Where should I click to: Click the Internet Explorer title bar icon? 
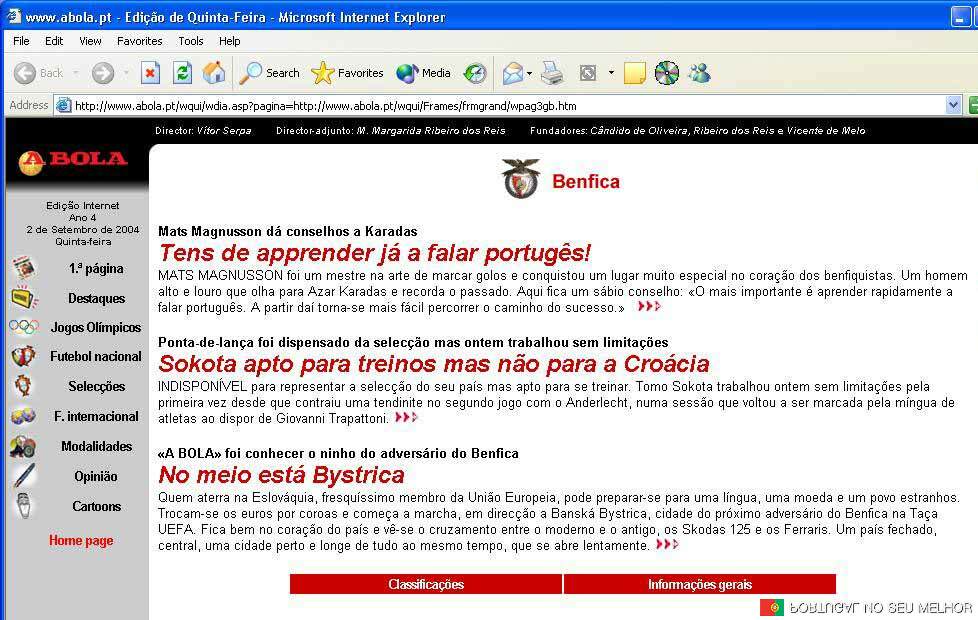(x=14, y=16)
